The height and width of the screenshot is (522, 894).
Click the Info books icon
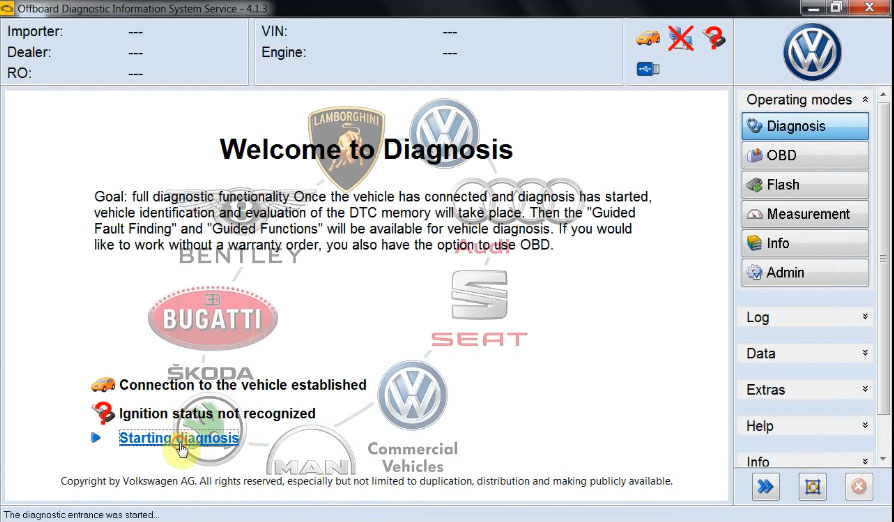[x=754, y=243]
